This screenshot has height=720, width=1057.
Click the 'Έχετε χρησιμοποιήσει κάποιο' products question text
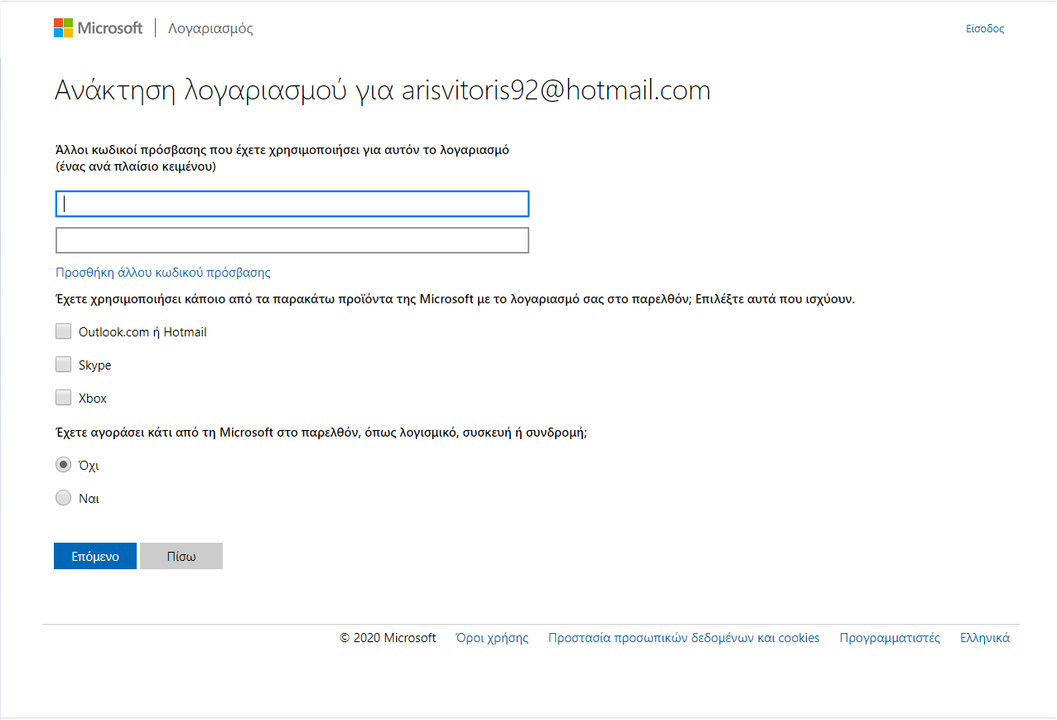coord(455,299)
